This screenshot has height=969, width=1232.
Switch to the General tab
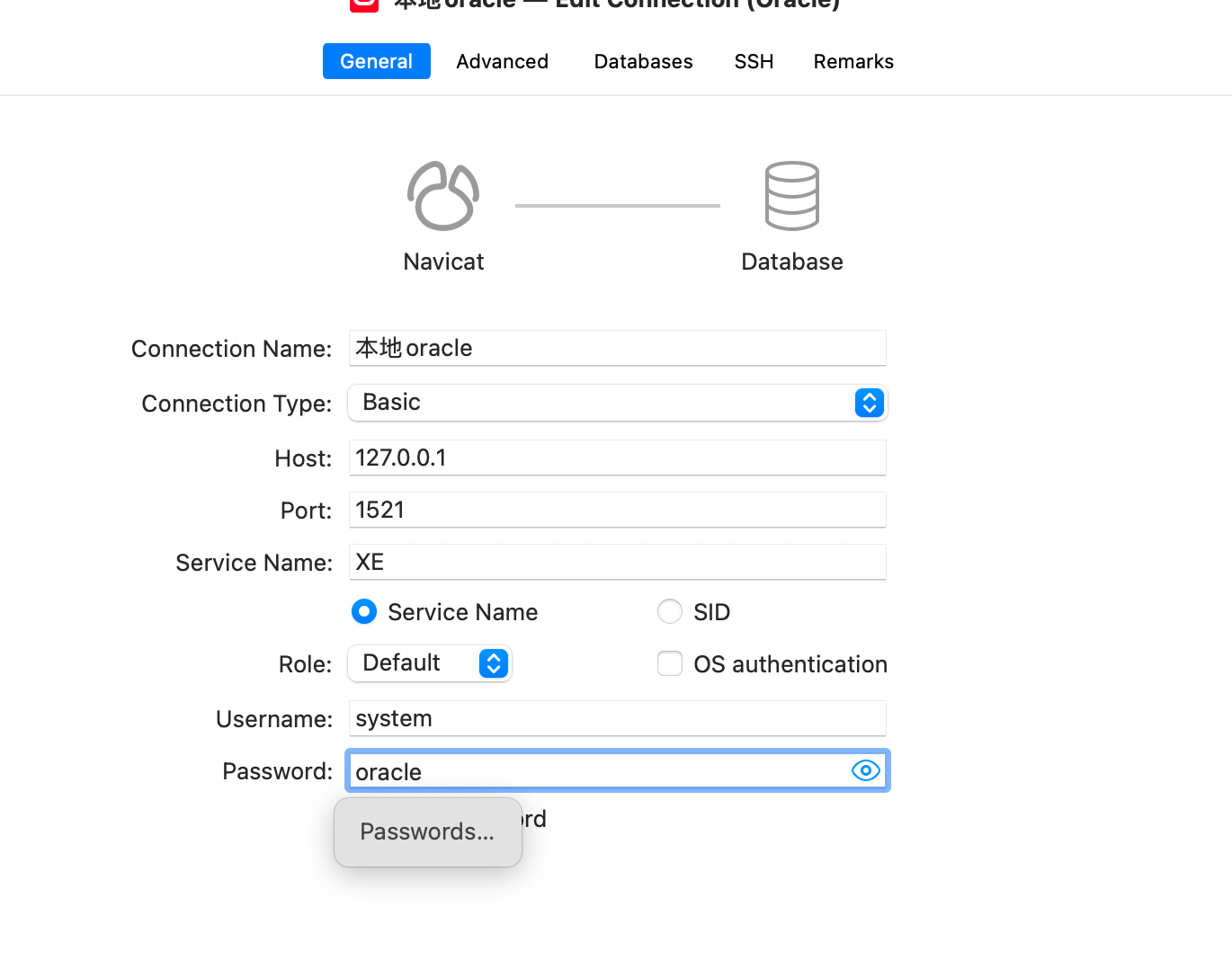[x=376, y=61]
